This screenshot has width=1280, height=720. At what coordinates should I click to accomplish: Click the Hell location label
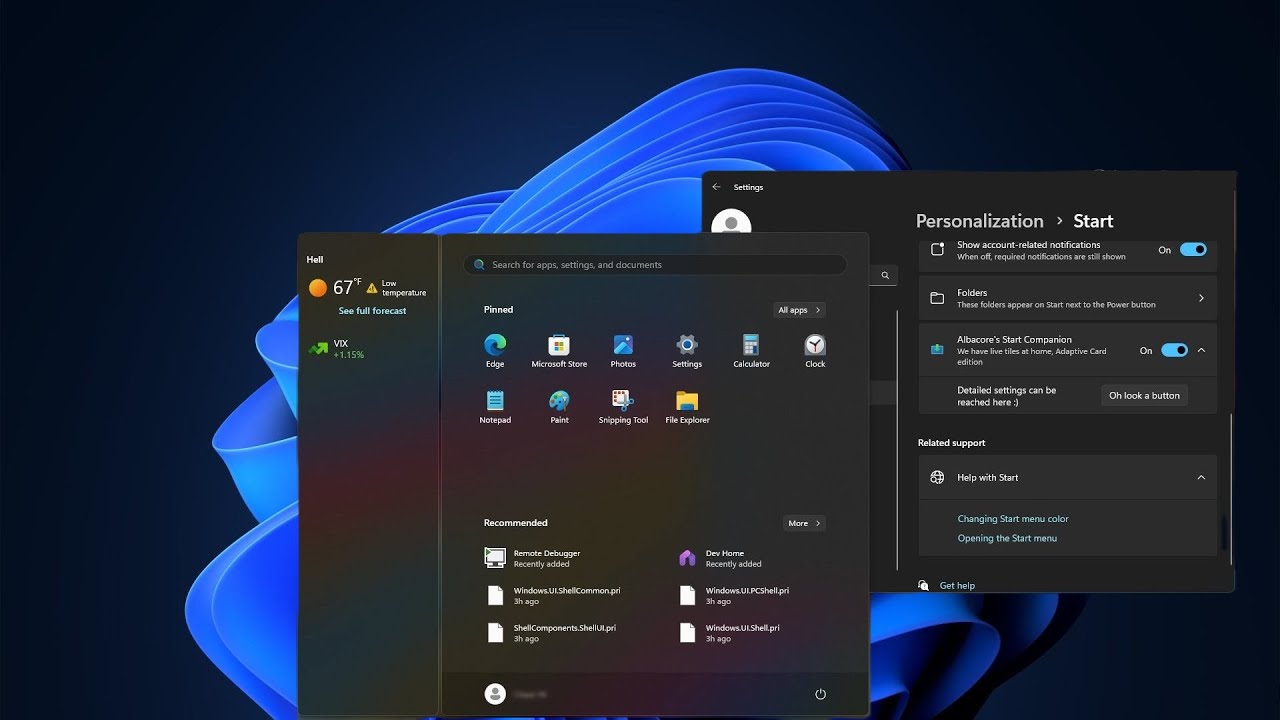[x=315, y=260]
